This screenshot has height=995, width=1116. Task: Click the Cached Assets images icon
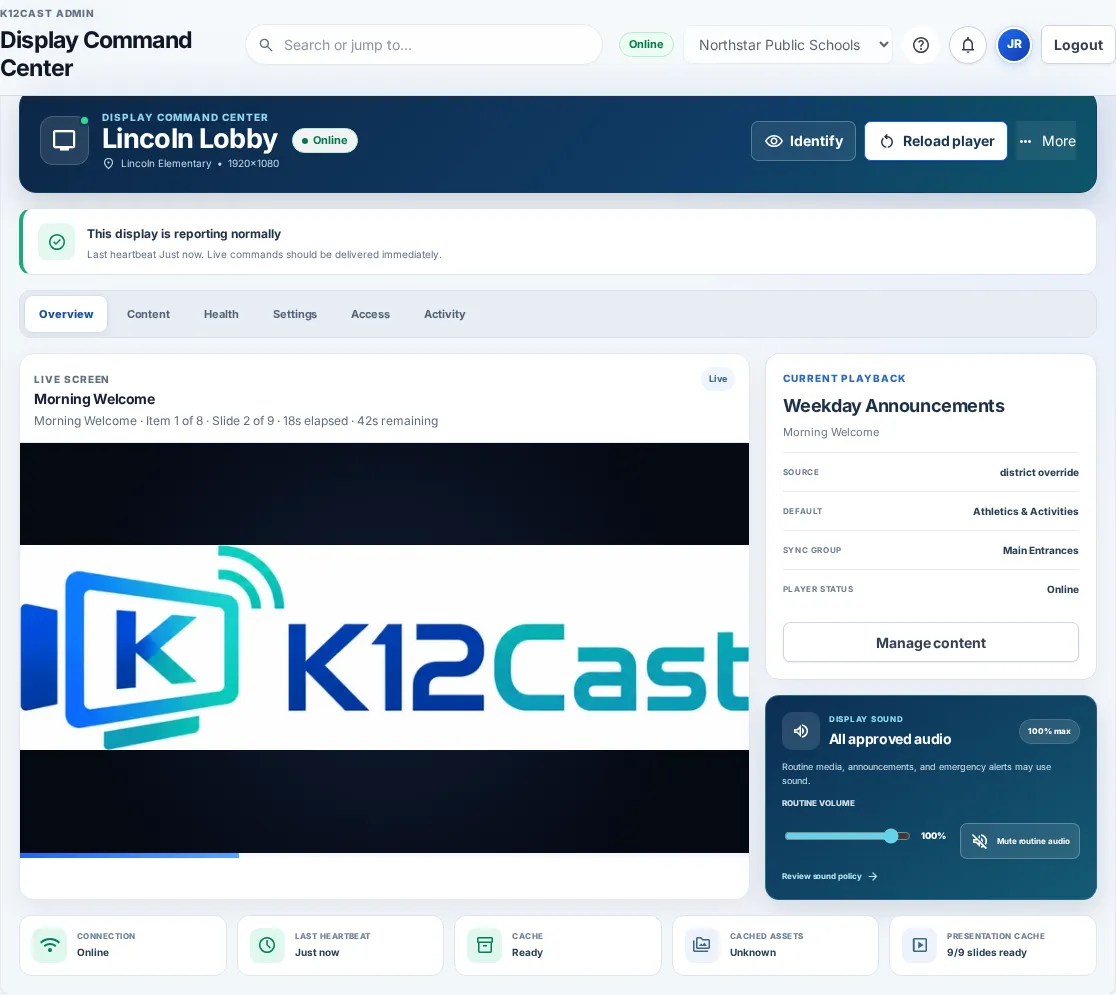coord(702,944)
